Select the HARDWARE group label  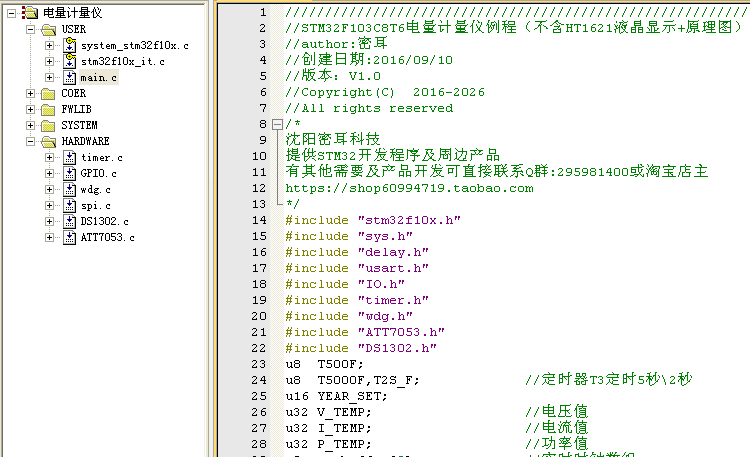[x=86, y=142]
